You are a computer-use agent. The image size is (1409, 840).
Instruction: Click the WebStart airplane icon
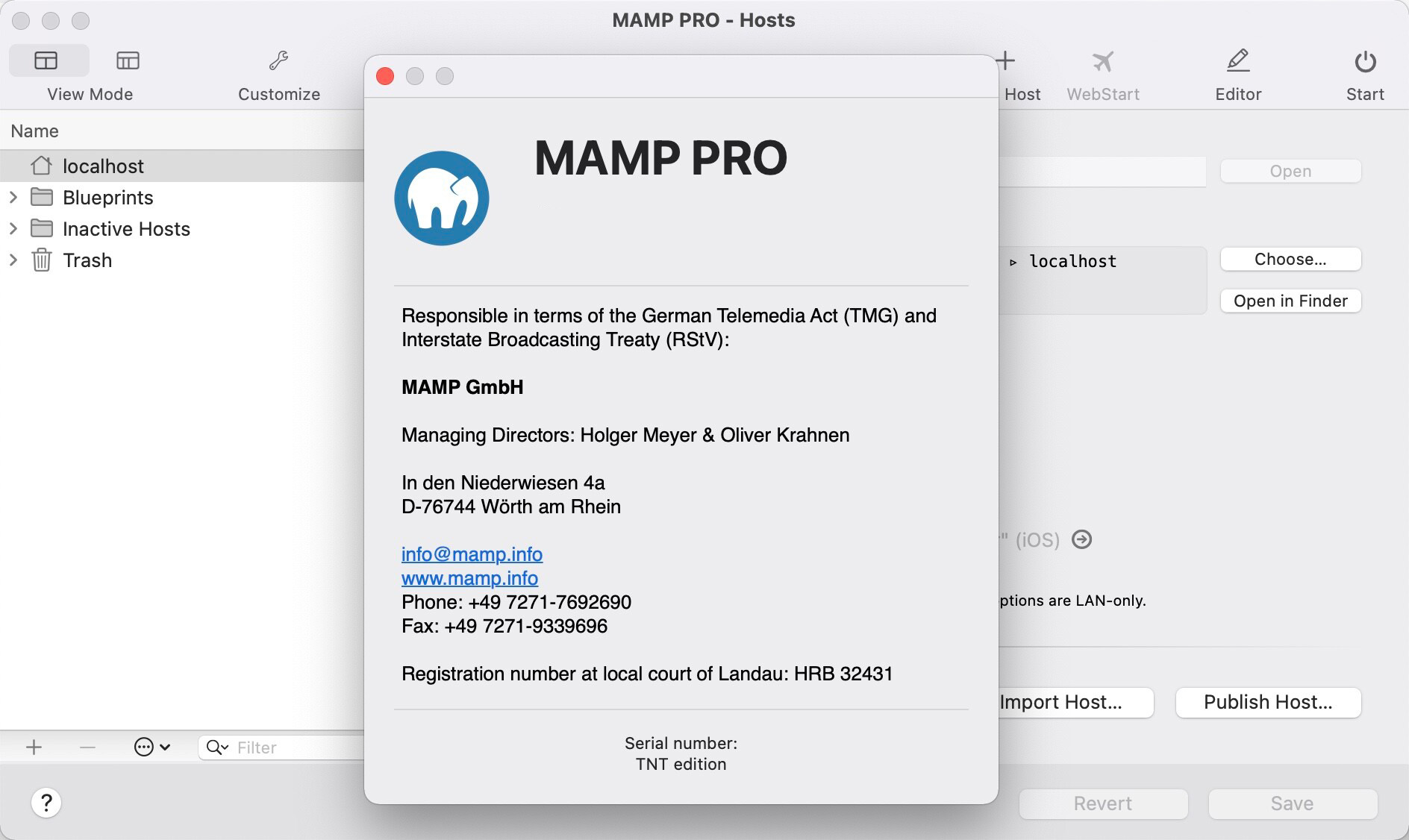click(1102, 60)
